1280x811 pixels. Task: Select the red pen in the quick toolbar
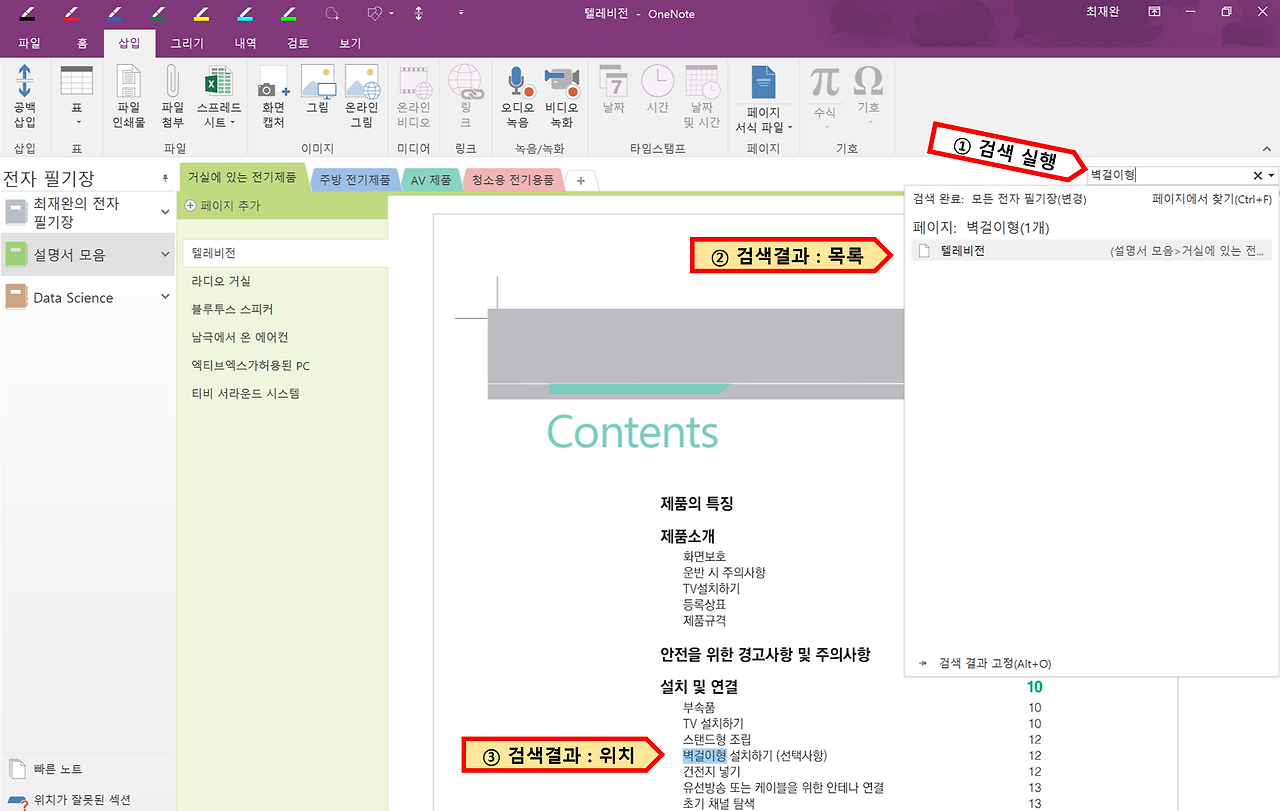[72, 14]
